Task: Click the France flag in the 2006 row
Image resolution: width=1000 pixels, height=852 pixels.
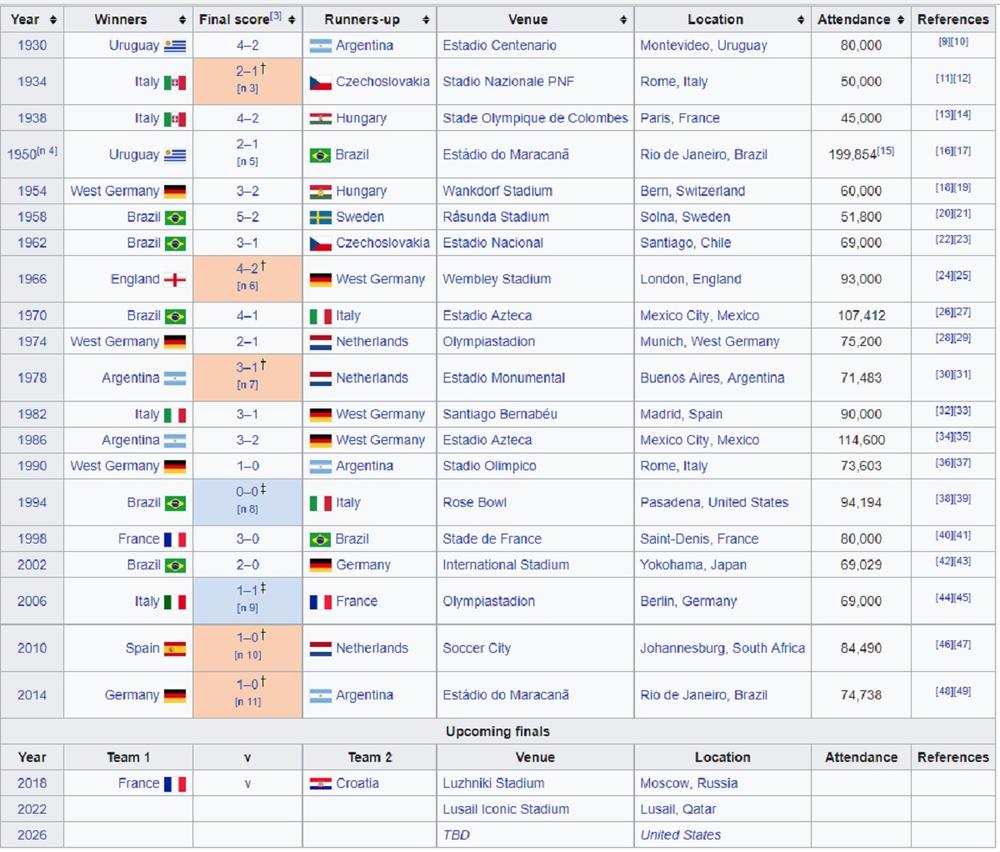Action: [320, 602]
